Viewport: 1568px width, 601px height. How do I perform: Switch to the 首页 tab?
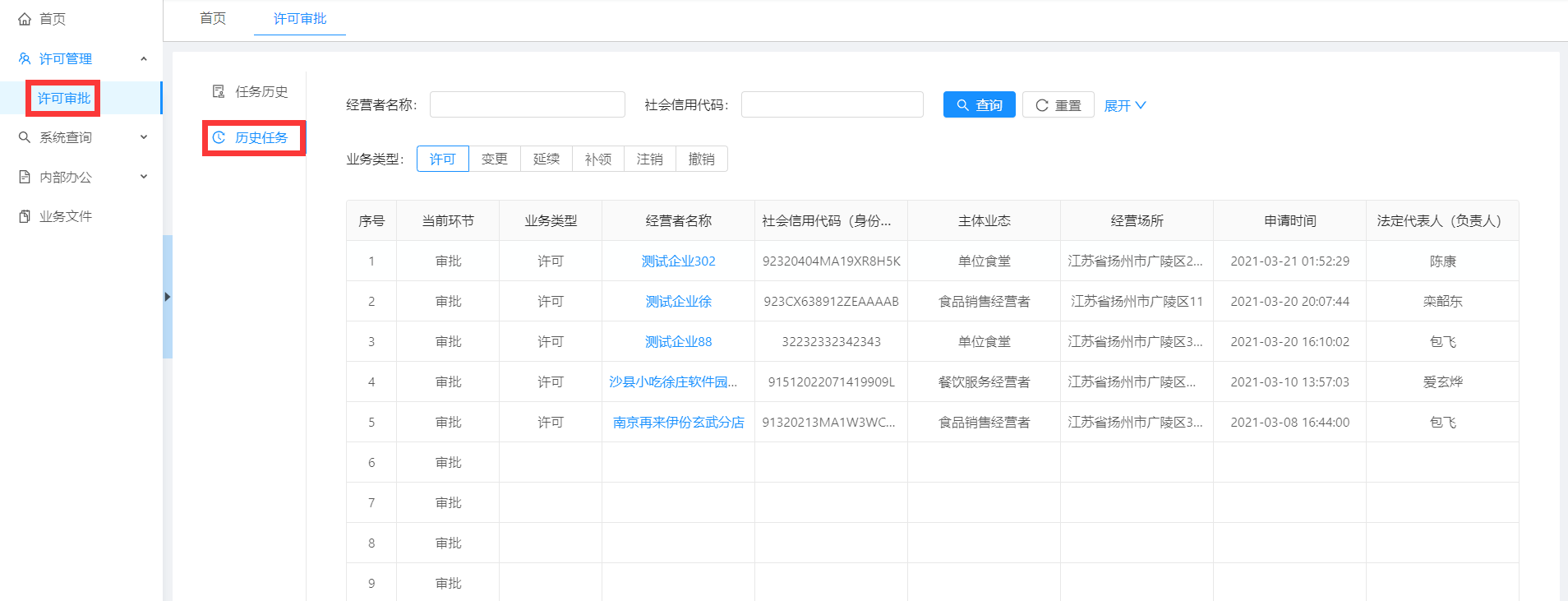pos(213,18)
